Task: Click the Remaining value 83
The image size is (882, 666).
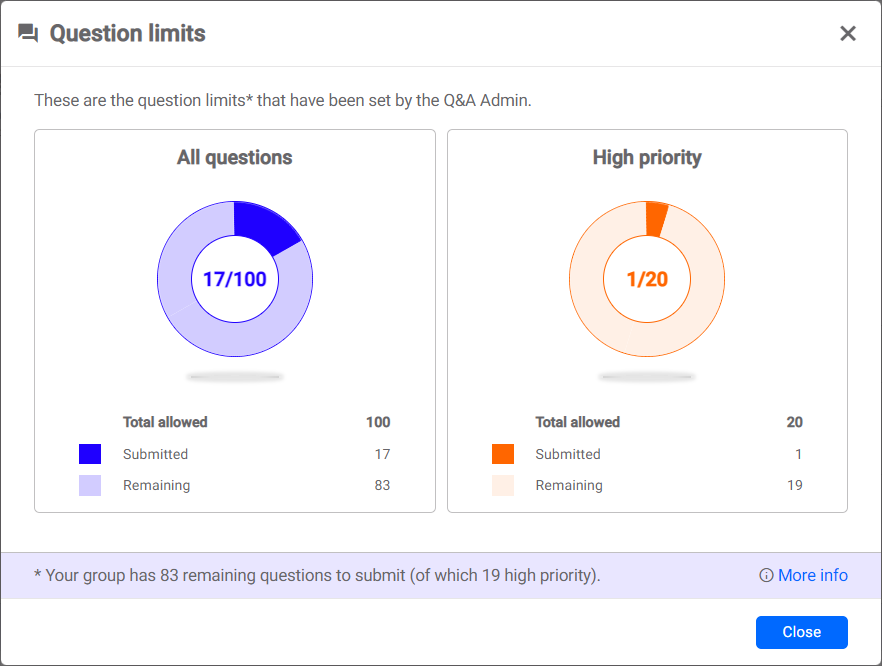Action: click(380, 486)
